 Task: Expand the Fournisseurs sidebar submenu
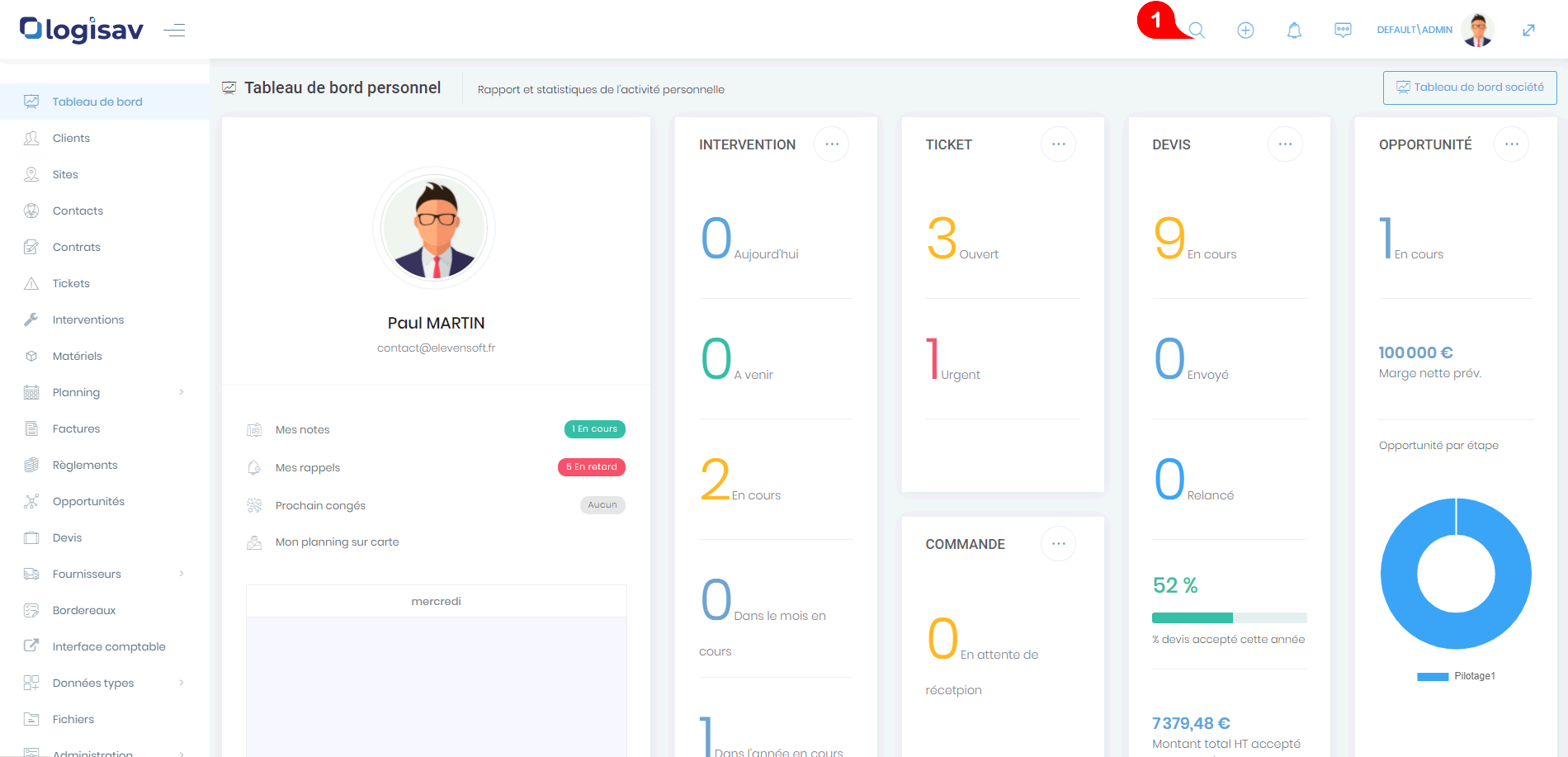[x=182, y=574]
